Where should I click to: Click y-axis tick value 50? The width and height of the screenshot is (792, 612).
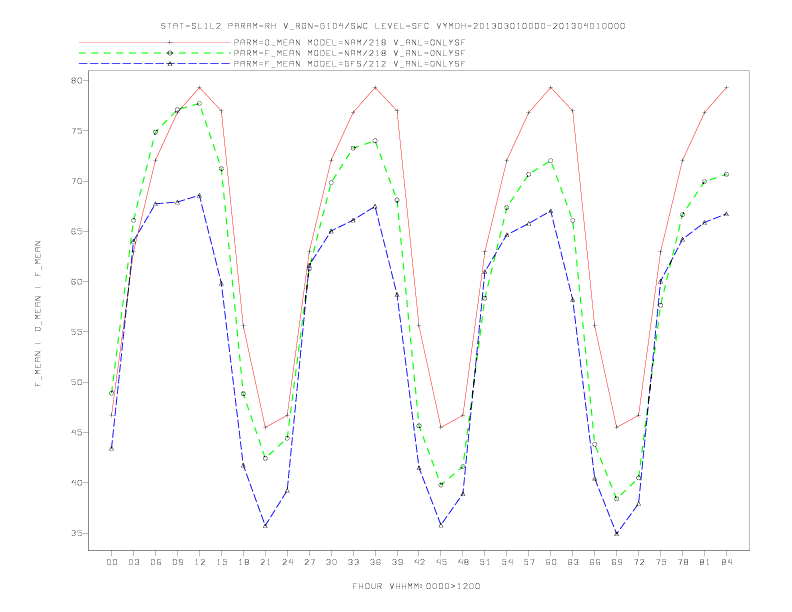pyautogui.click(x=76, y=382)
